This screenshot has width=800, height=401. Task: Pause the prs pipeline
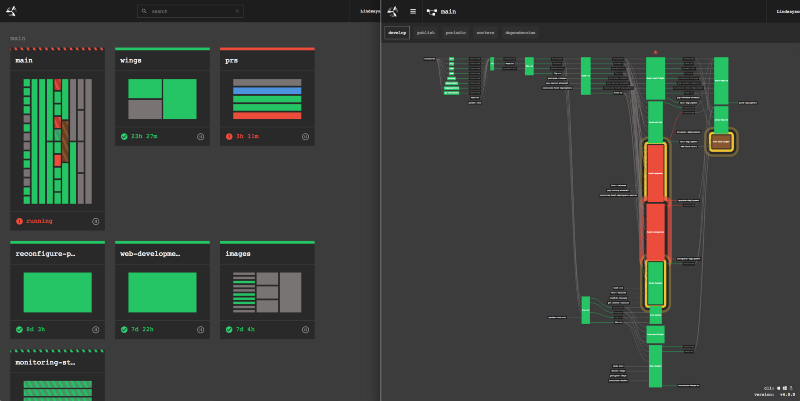pos(305,136)
